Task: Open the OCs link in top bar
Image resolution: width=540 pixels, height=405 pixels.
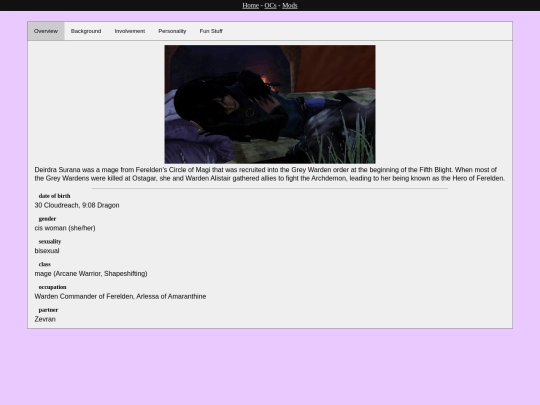Action: pos(270,5)
